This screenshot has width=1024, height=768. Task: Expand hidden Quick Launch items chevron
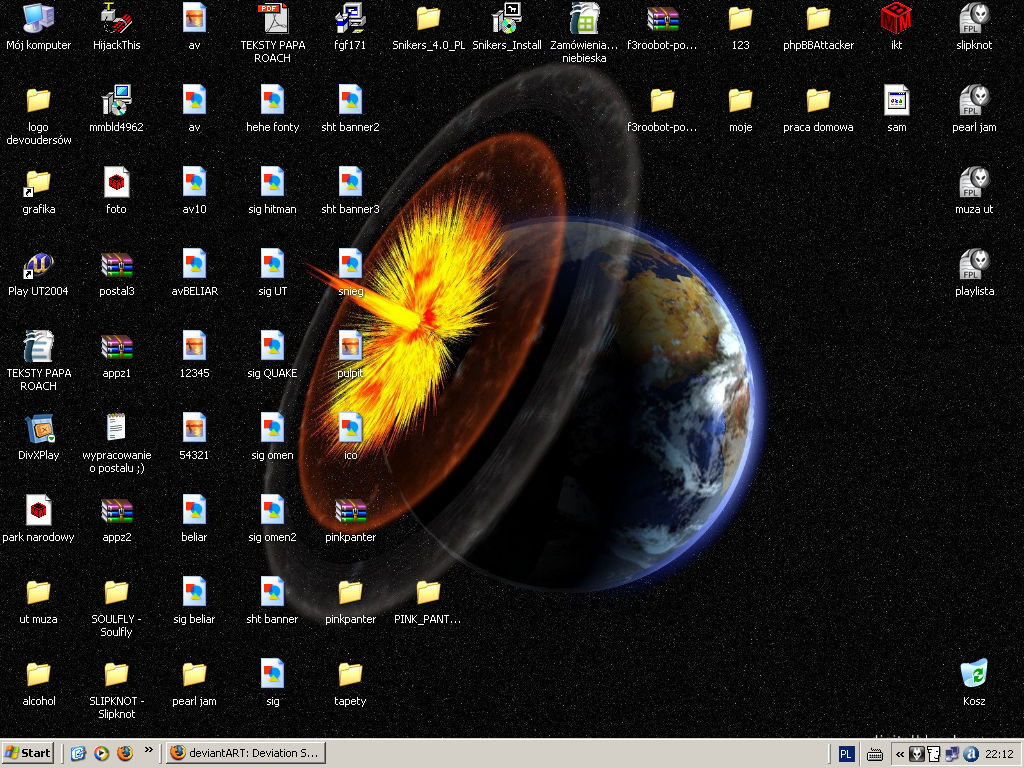(x=149, y=750)
